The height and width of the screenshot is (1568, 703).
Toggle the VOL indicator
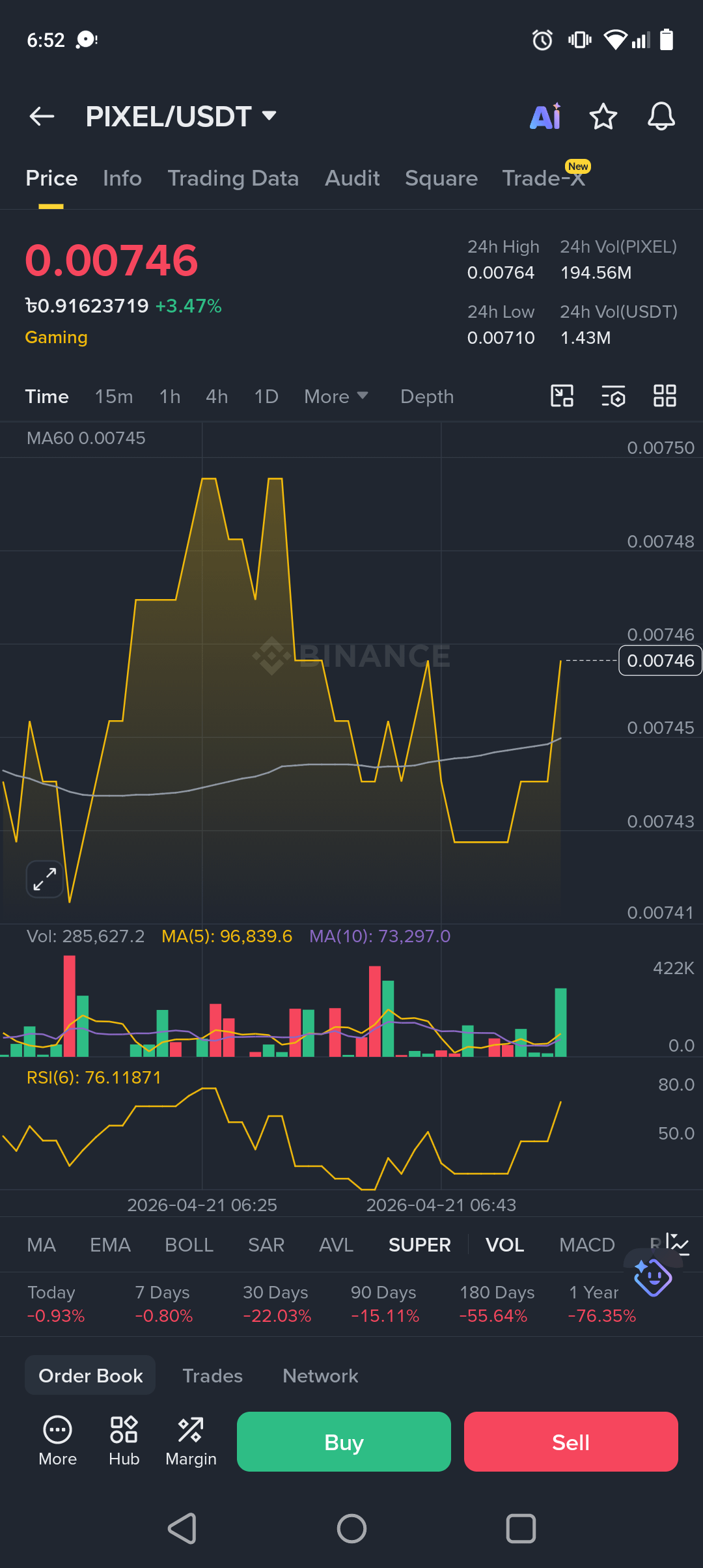click(505, 1244)
